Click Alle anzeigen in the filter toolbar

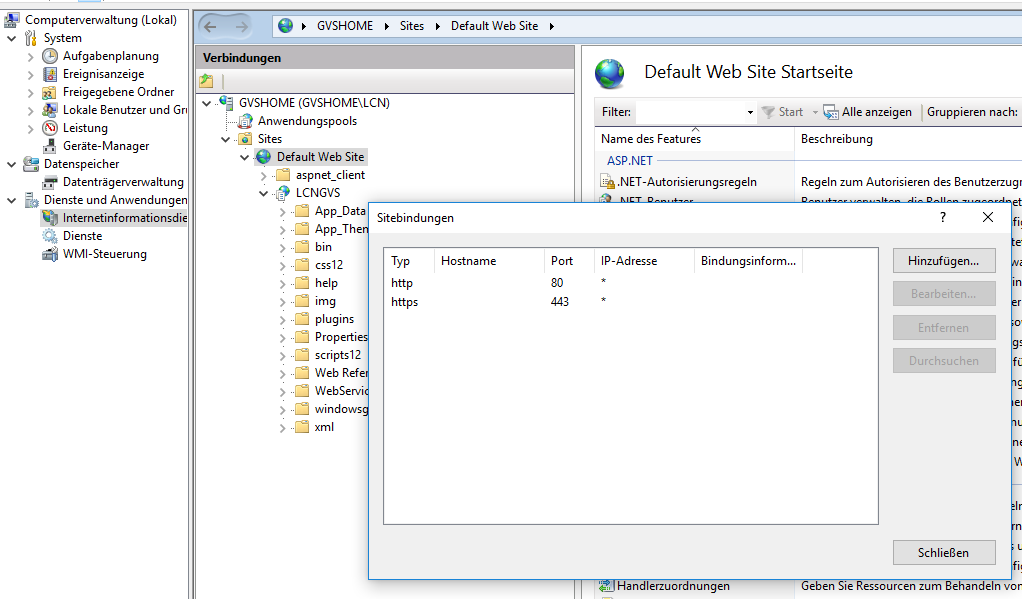[868, 112]
